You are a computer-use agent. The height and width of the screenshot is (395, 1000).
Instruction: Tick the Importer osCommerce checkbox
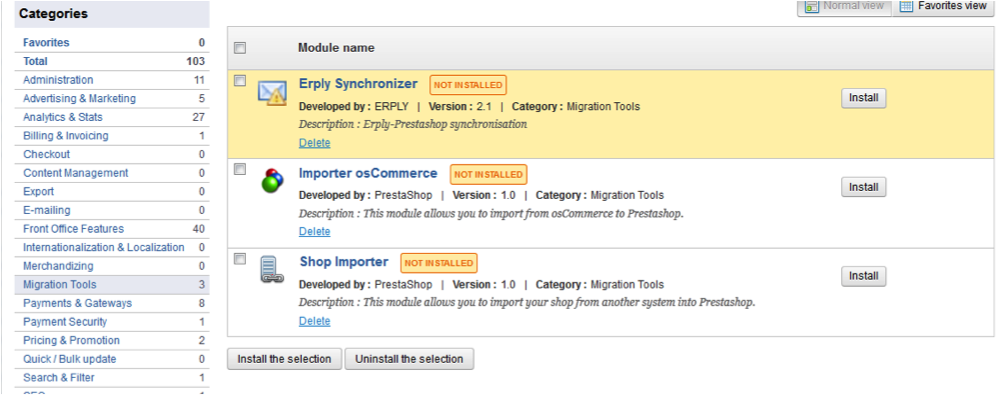pos(240,169)
